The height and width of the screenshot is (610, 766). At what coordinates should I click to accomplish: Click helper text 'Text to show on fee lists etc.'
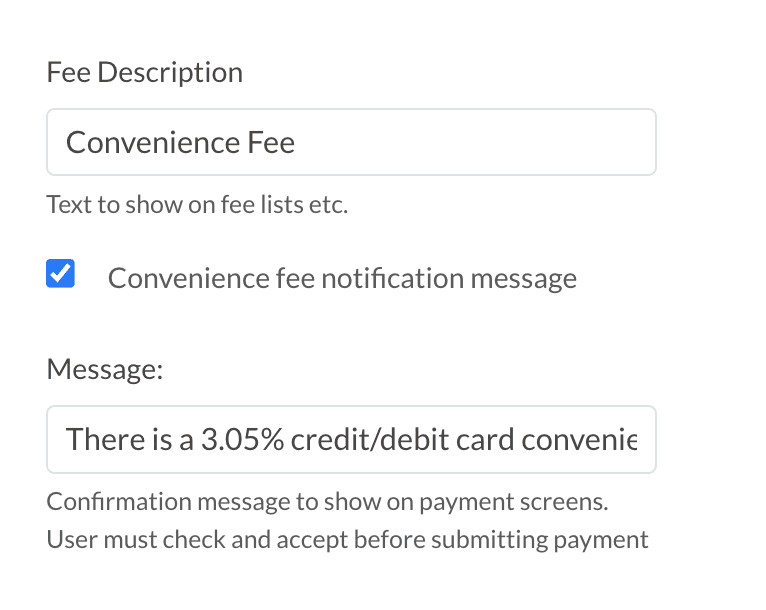pos(197,206)
